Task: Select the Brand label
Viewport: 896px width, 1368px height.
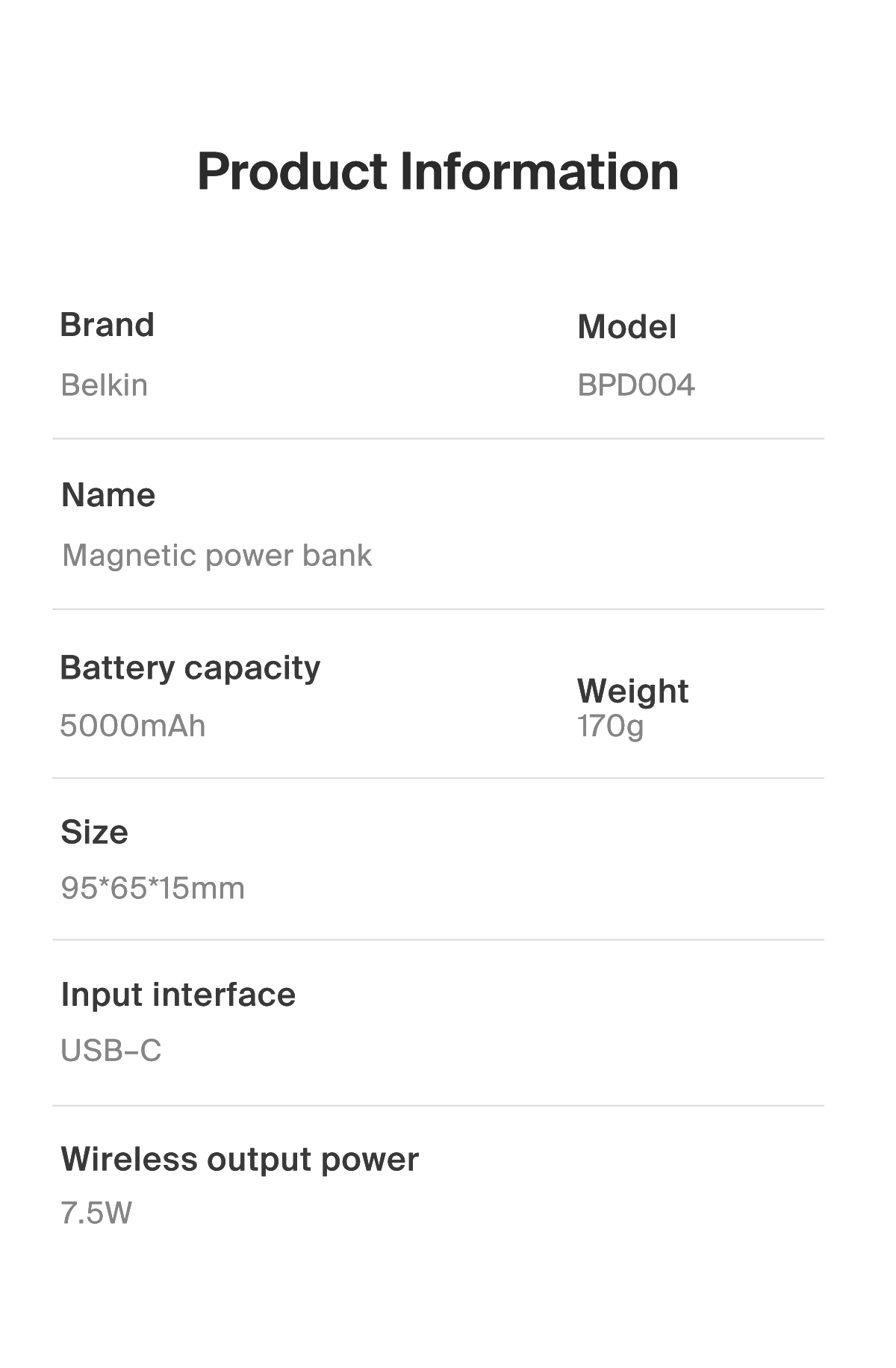Action: click(x=107, y=325)
